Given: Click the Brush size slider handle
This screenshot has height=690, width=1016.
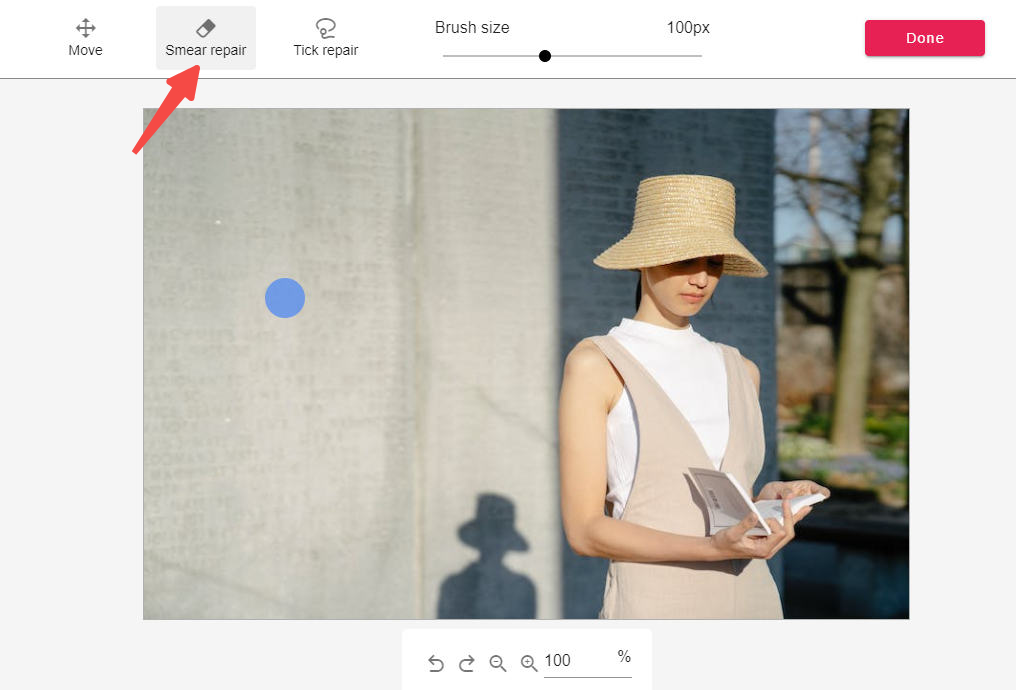Looking at the screenshot, I should coord(545,56).
